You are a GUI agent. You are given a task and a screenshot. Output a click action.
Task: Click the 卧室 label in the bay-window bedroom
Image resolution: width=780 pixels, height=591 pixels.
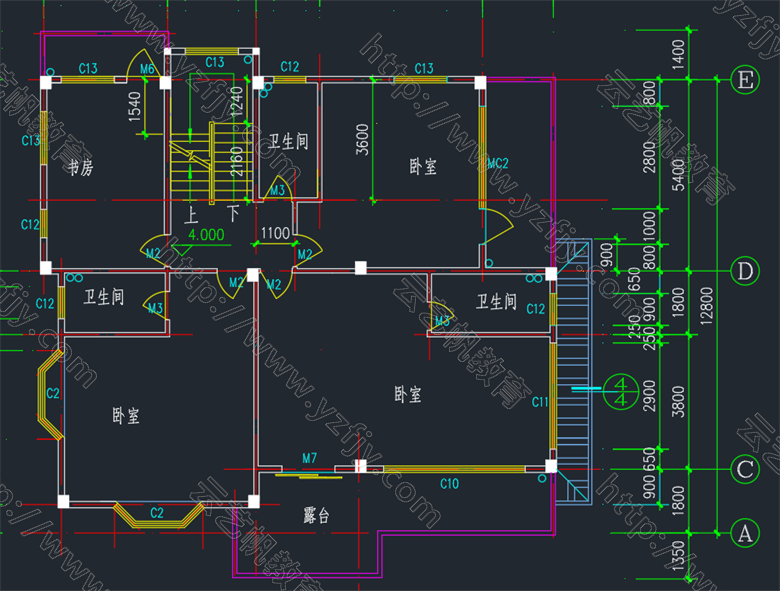[126, 415]
